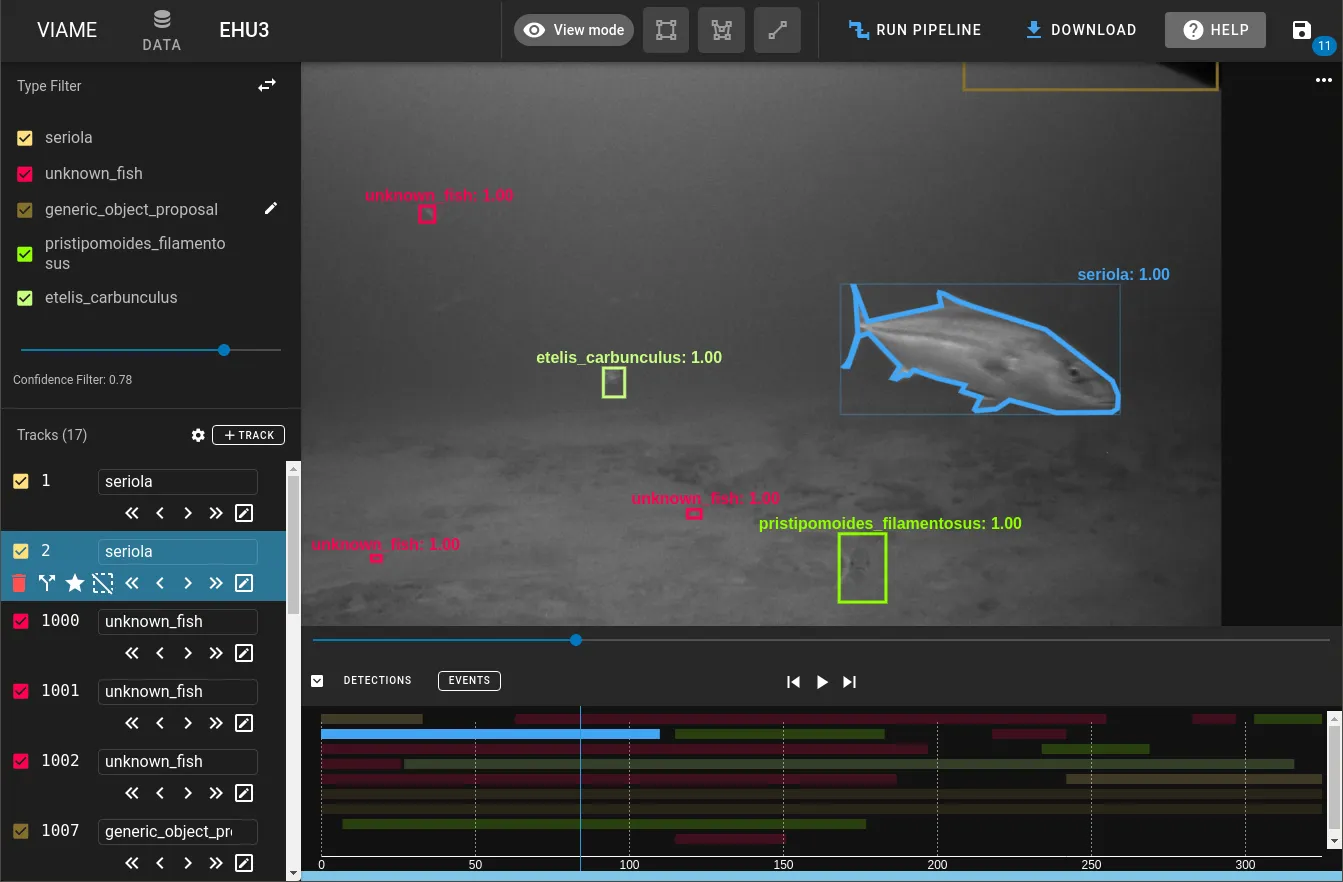Image resolution: width=1343 pixels, height=882 pixels.
Task: Click the star icon on track 2
Action: coord(75,583)
